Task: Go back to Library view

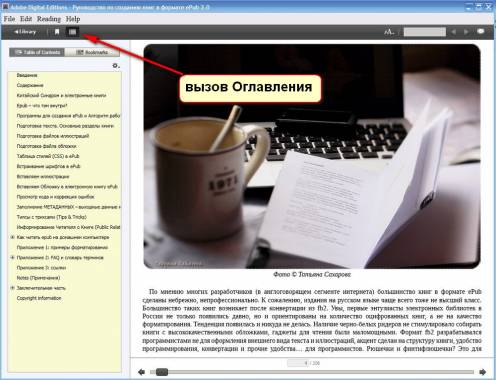Action: tap(25, 32)
